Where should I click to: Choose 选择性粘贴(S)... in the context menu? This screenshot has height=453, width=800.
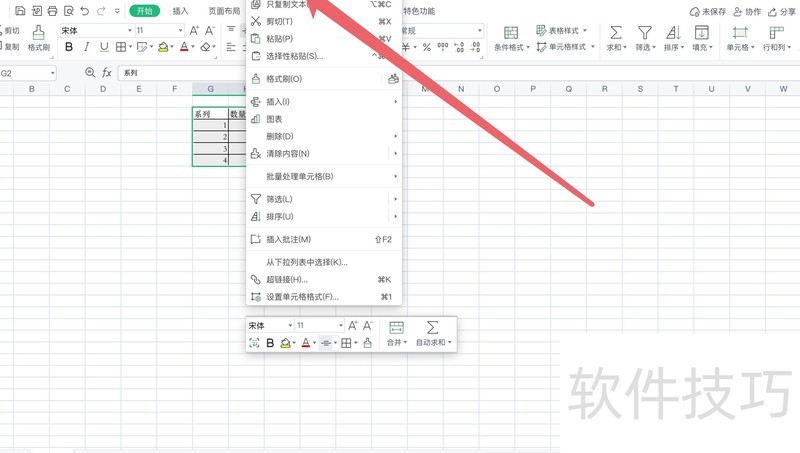pyautogui.click(x=324, y=56)
